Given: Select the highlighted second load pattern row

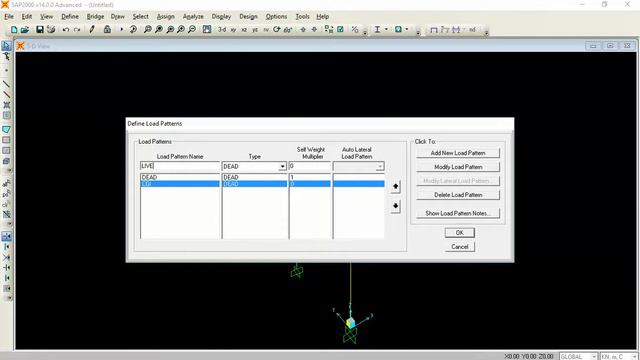Looking at the screenshot, I should pyautogui.click(x=262, y=184).
